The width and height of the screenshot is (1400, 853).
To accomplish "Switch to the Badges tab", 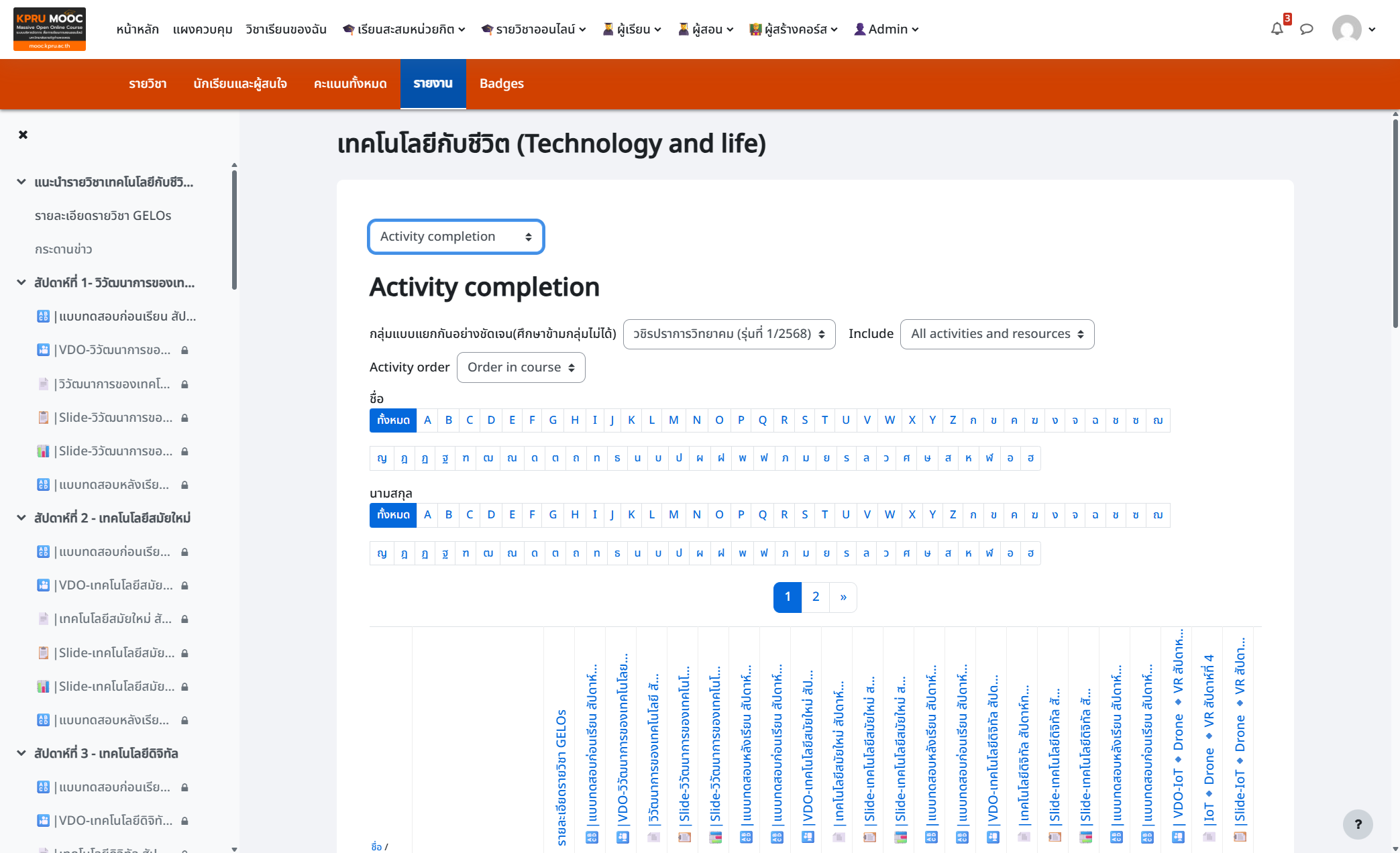I will [501, 84].
